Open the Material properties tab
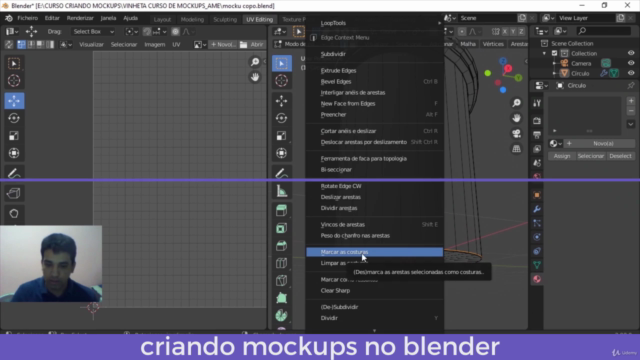 coord(537,279)
